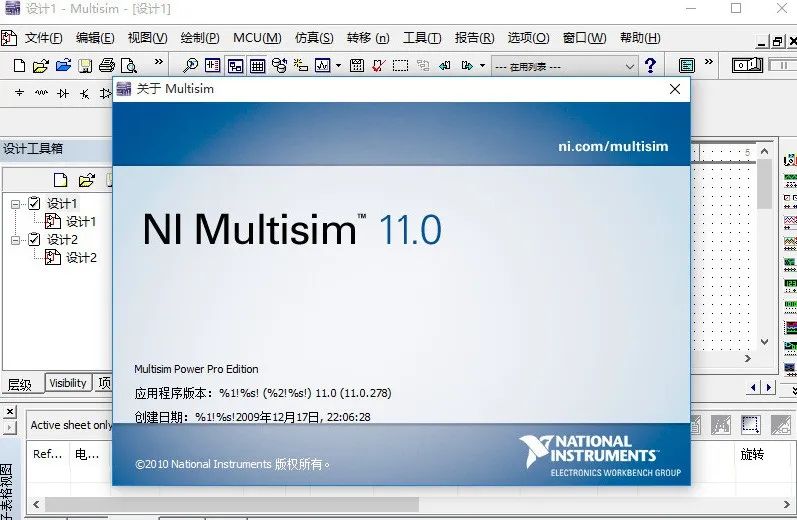Viewport: 797px width, 520px height.
Task: Click the magnifier Find icon in toolbar
Action: [x=190, y=66]
